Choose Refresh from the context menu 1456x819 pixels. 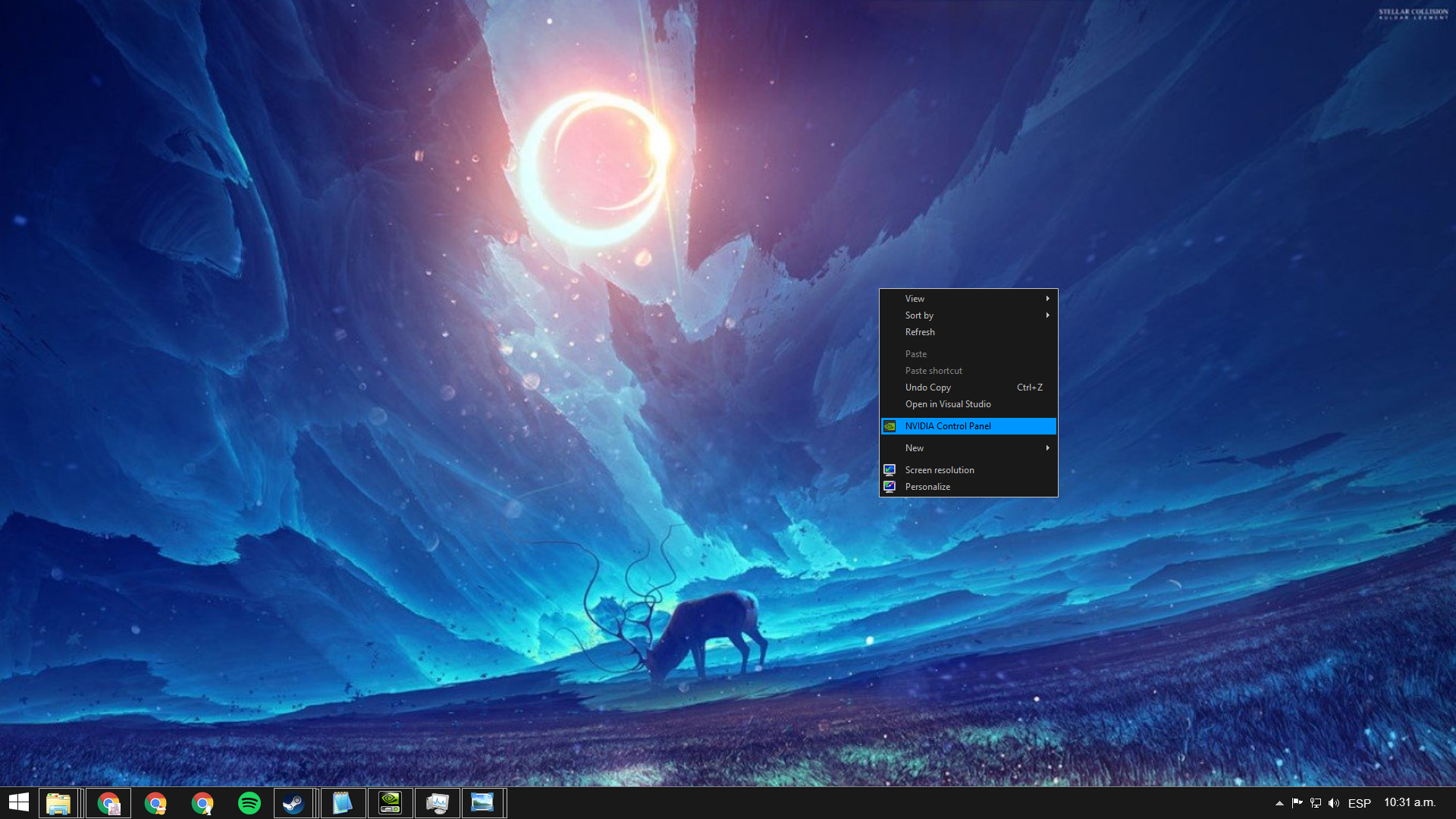(x=920, y=332)
